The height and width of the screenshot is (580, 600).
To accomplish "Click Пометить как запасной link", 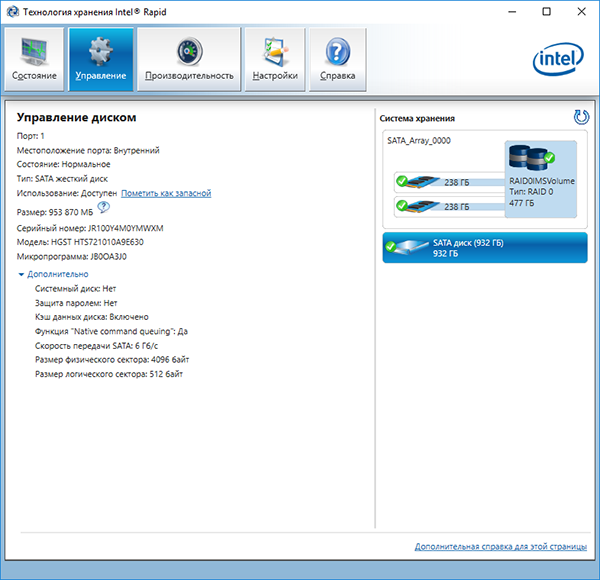I will (x=166, y=193).
